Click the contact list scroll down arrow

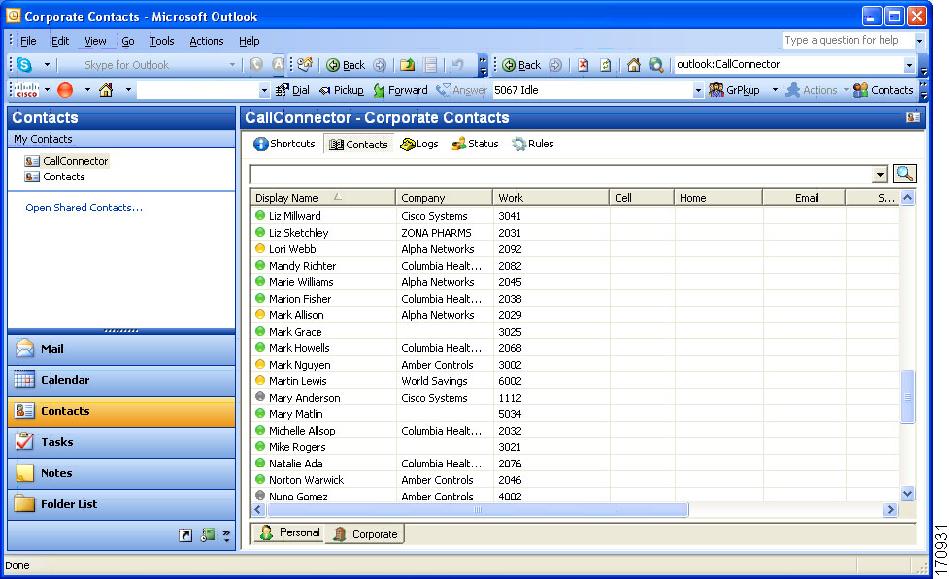click(907, 494)
